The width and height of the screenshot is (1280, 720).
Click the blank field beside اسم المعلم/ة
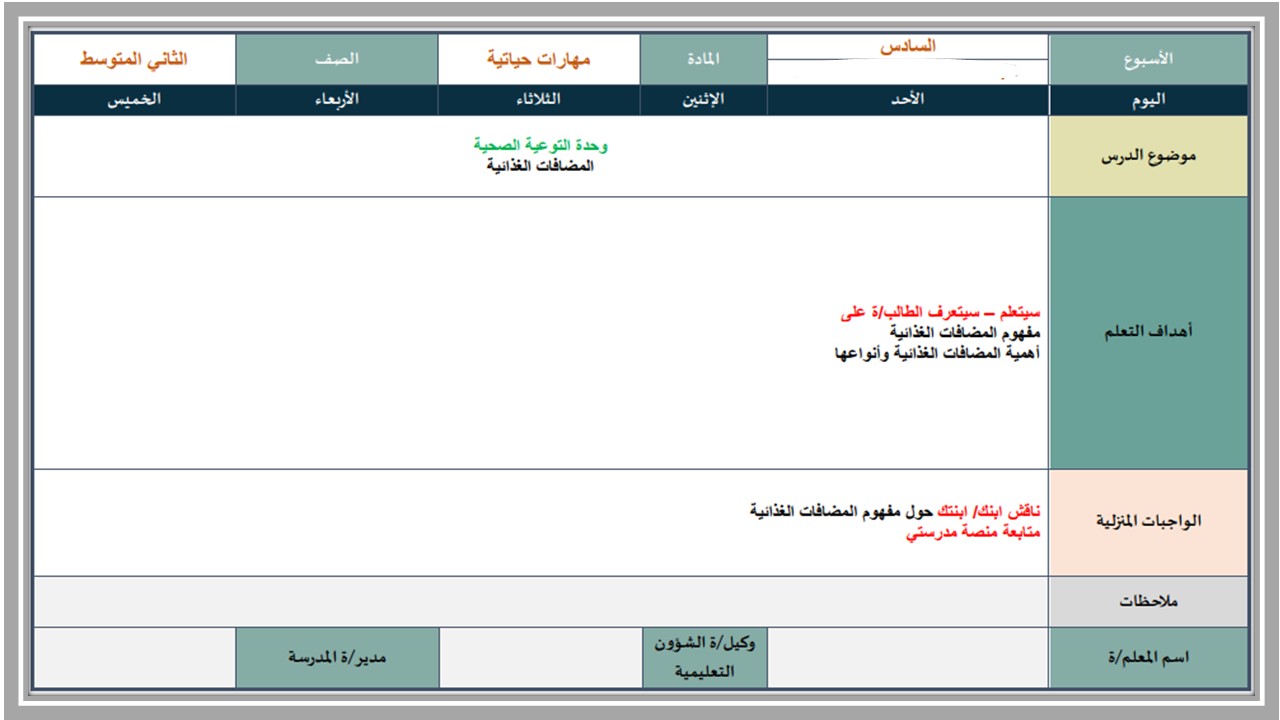click(x=907, y=658)
